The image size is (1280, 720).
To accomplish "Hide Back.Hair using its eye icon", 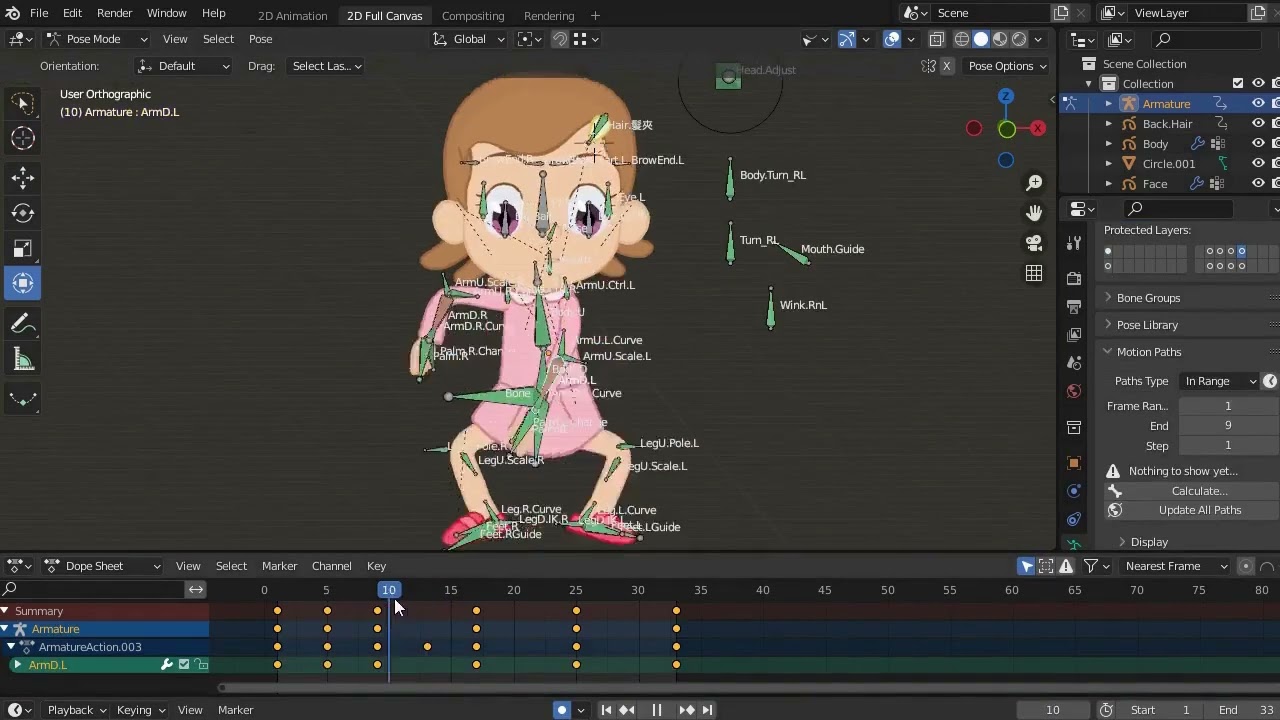I will coord(1258,124).
